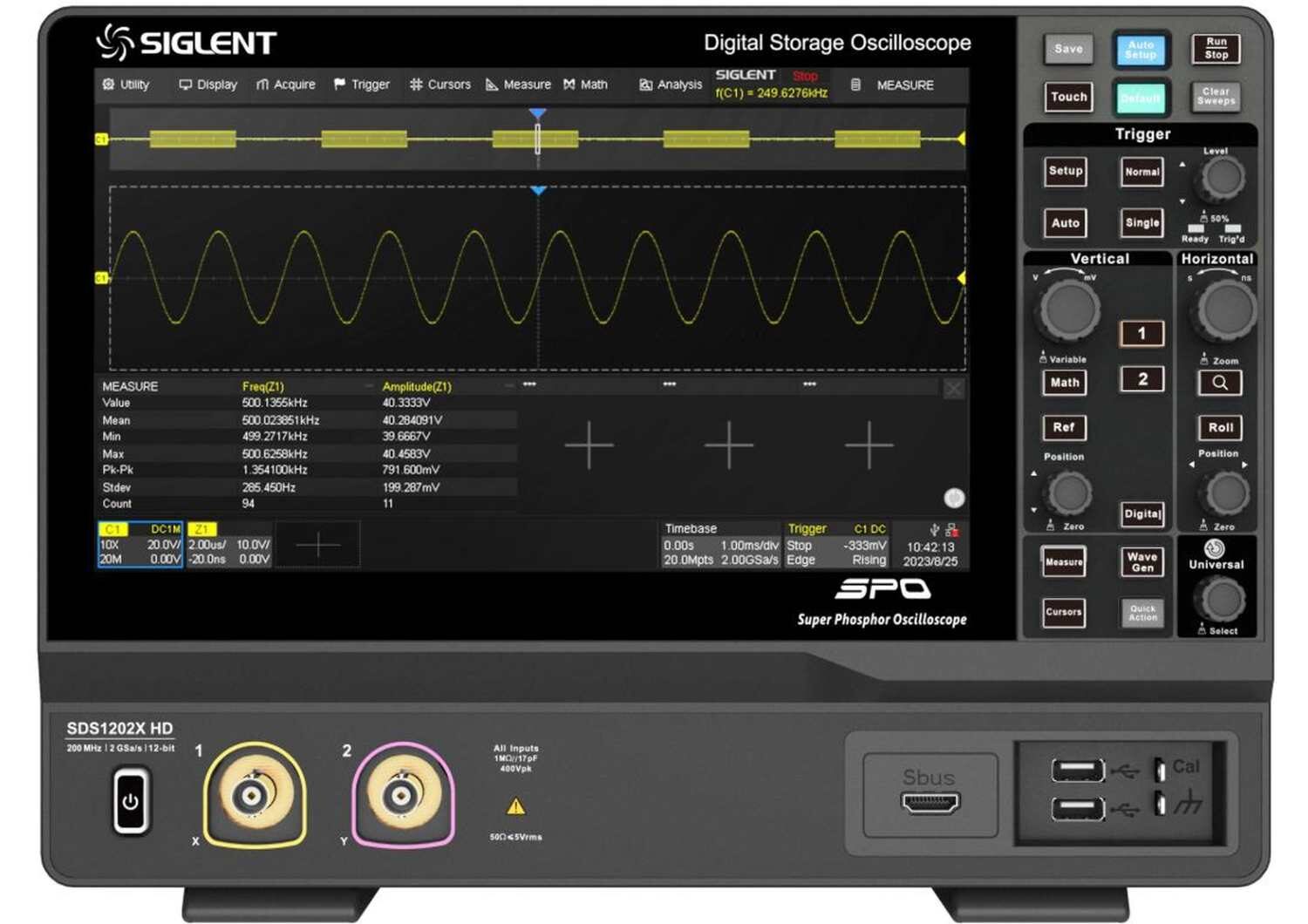Toggle channel 2 button
The width and height of the screenshot is (1308, 924).
coord(1142,379)
